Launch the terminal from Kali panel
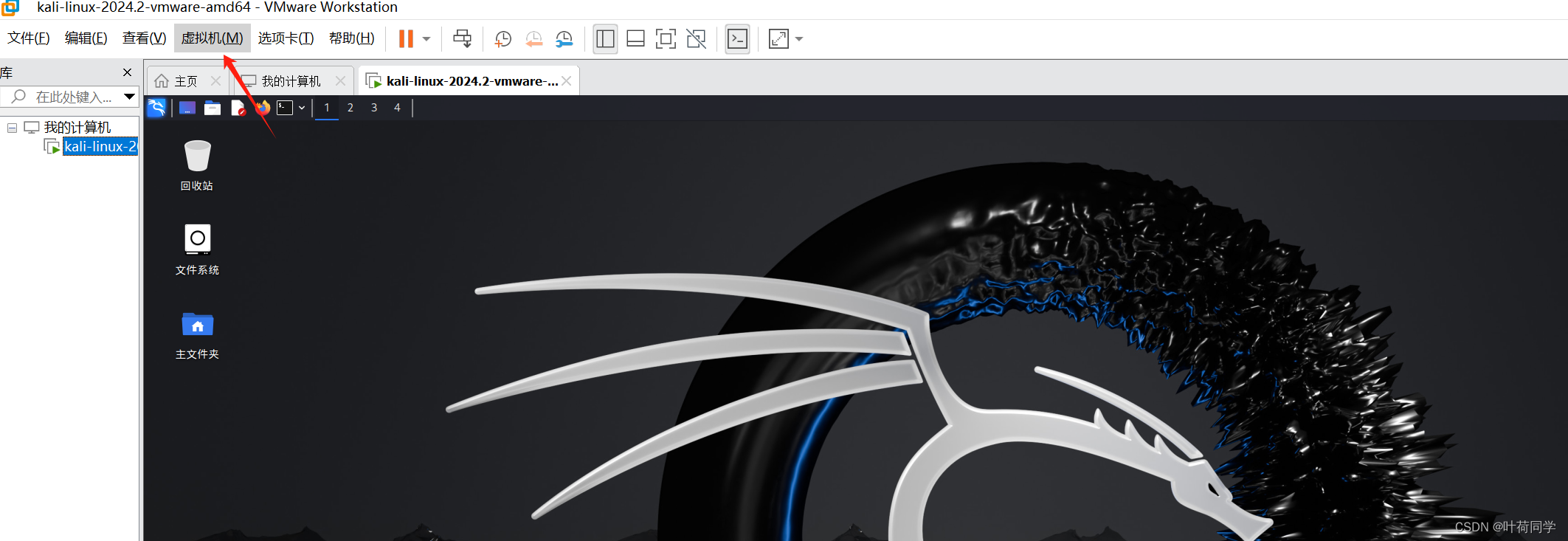1568x541 pixels. click(x=285, y=108)
